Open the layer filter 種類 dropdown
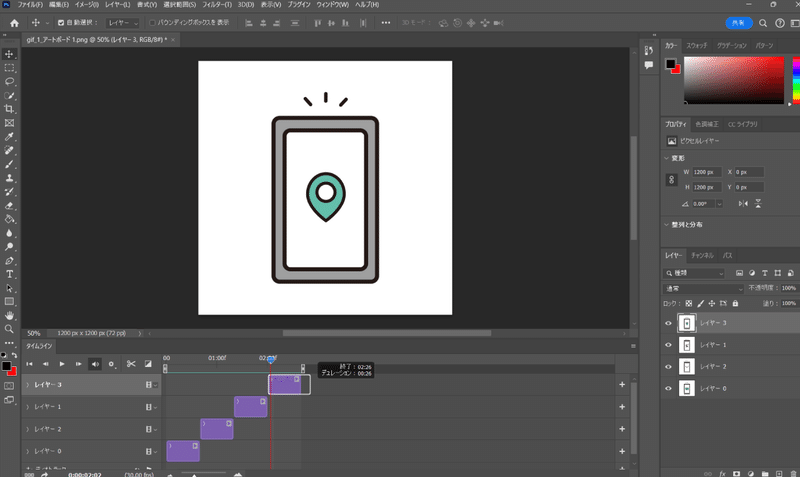The height and width of the screenshot is (477, 800). pos(694,273)
